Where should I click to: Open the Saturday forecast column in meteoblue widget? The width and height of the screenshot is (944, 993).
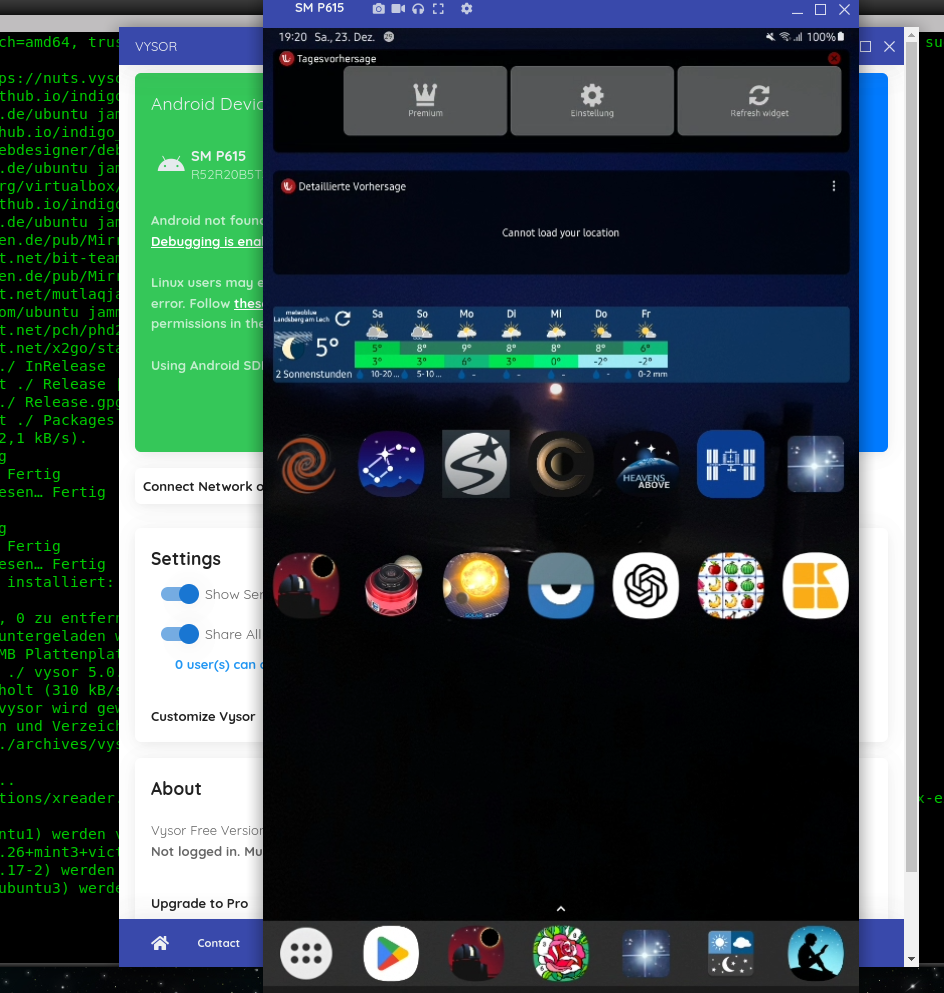(377, 344)
